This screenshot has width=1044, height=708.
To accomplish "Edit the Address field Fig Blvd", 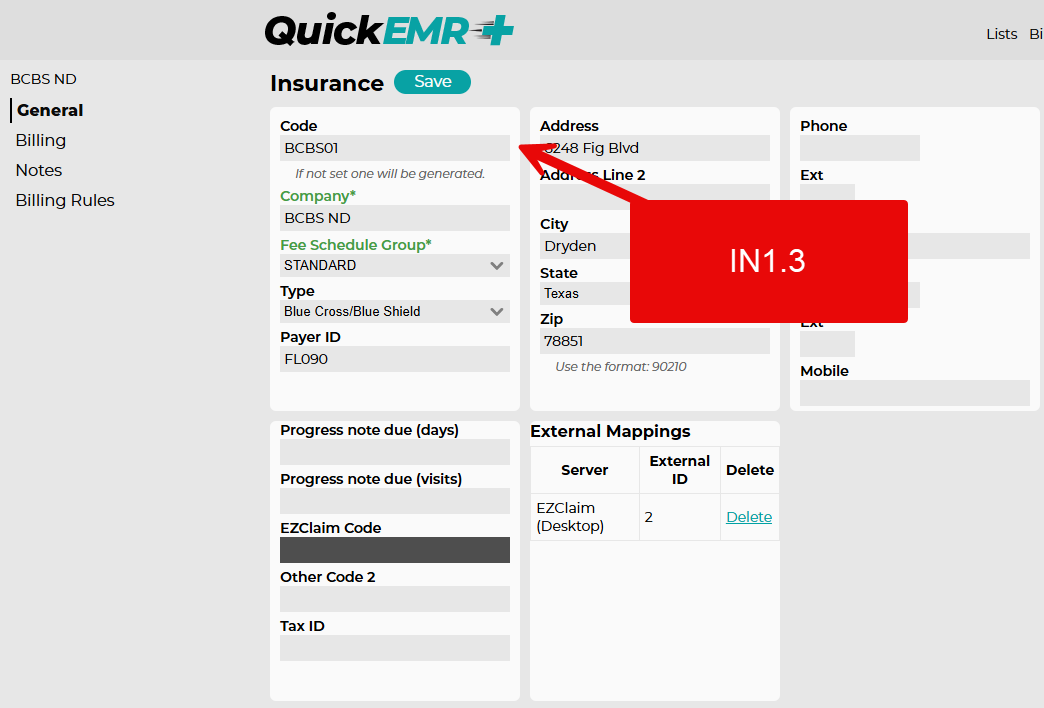I will (x=654, y=148).
